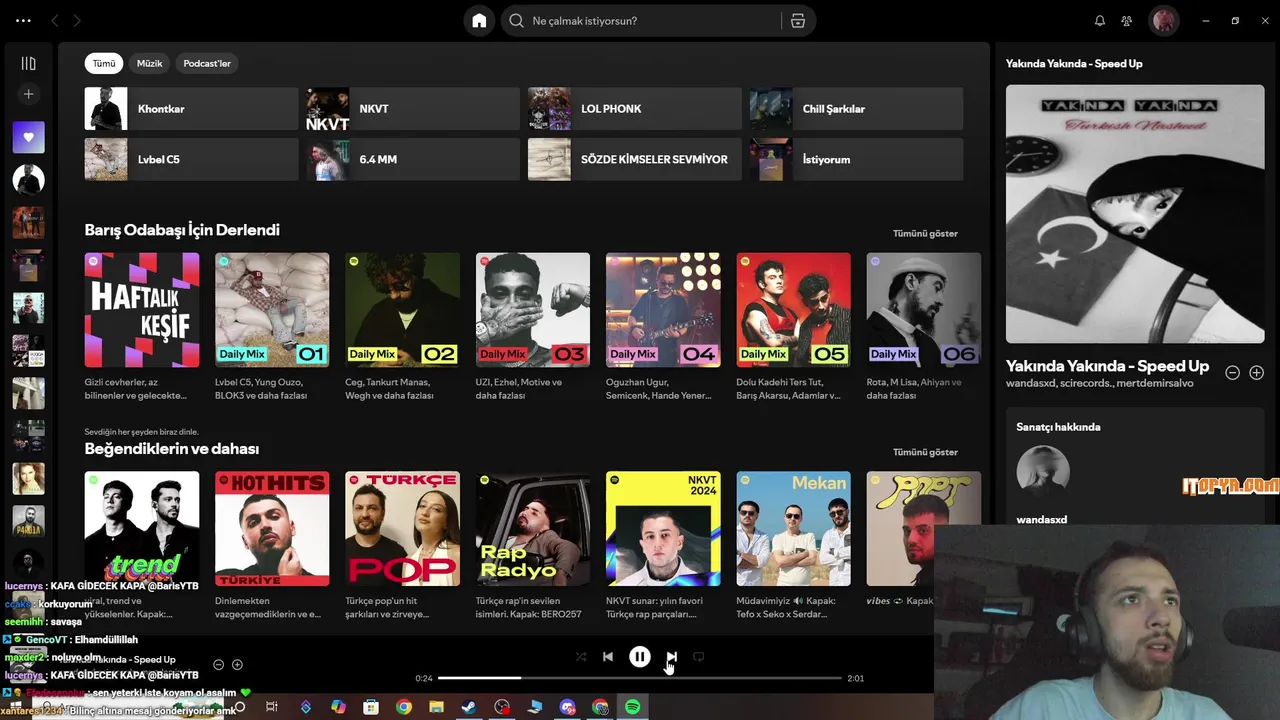Open notifications bell
1280x720 pixels.
click(1100, 21)
